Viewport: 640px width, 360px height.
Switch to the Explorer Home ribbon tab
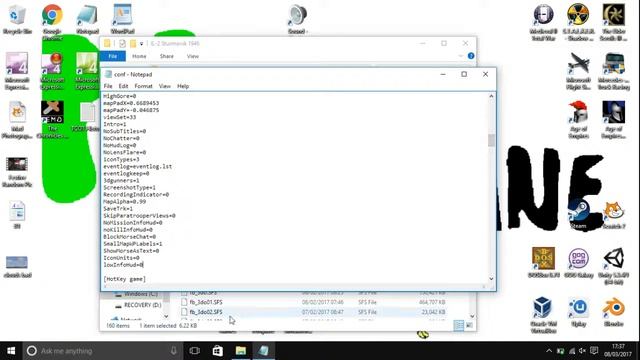(x=139, y=56)
